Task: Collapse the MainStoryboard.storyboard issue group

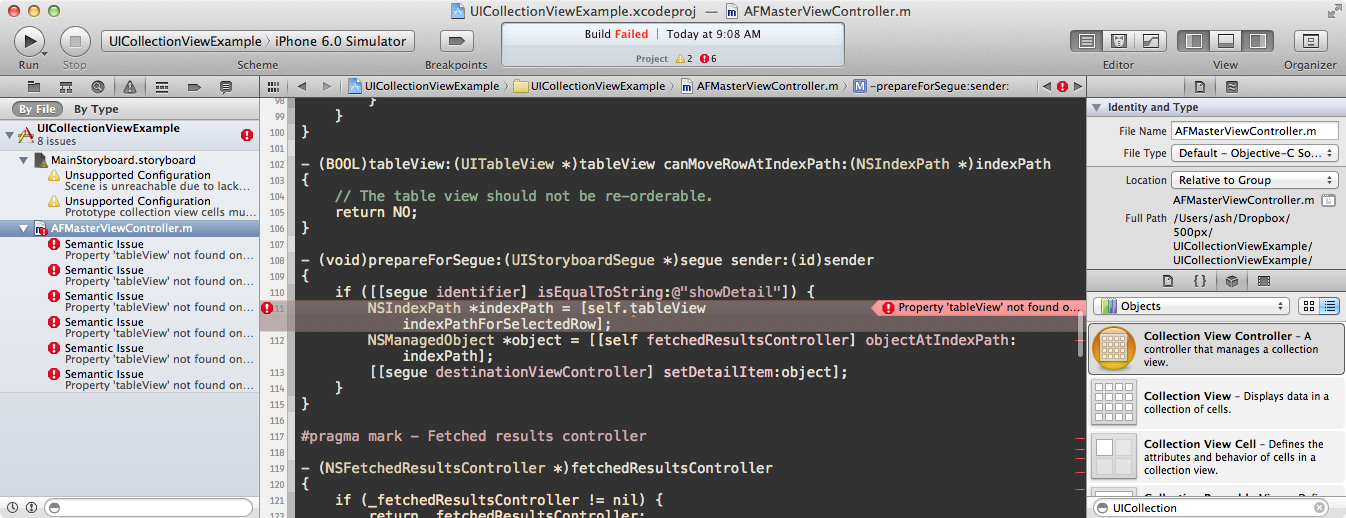Action: pyautogui.click(x=24, y=161)
